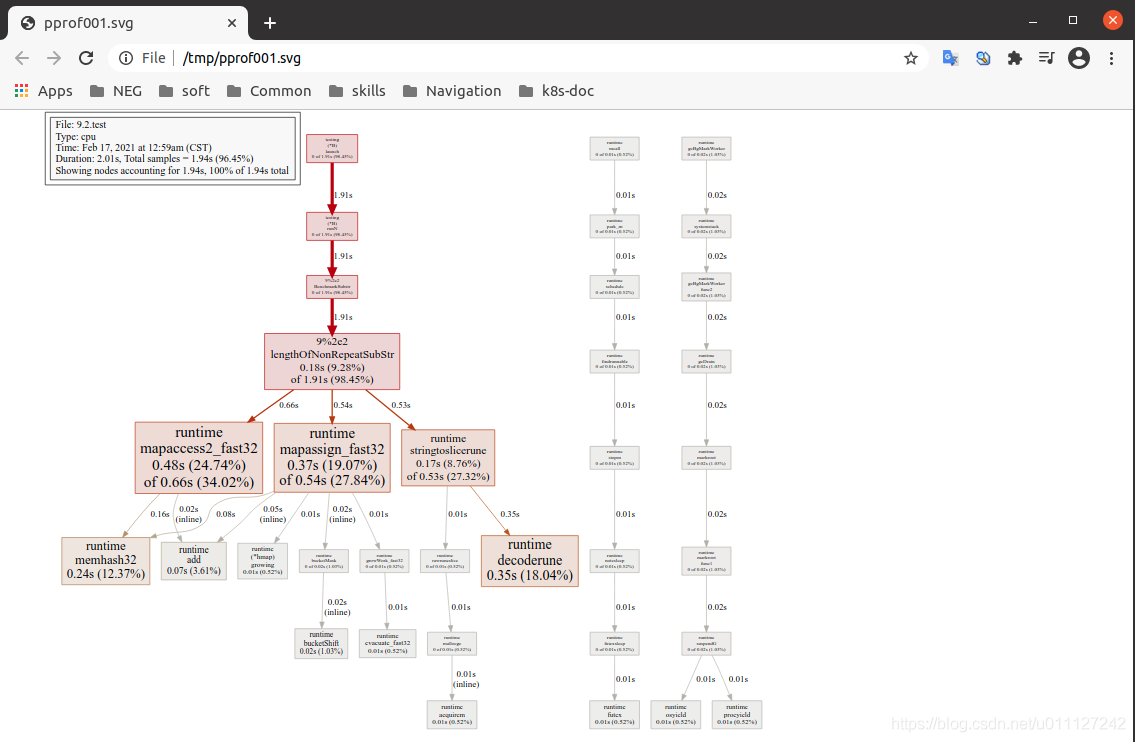Click the runtime acquirem node
1135x742 pixels.
click(x=452, y=714)
